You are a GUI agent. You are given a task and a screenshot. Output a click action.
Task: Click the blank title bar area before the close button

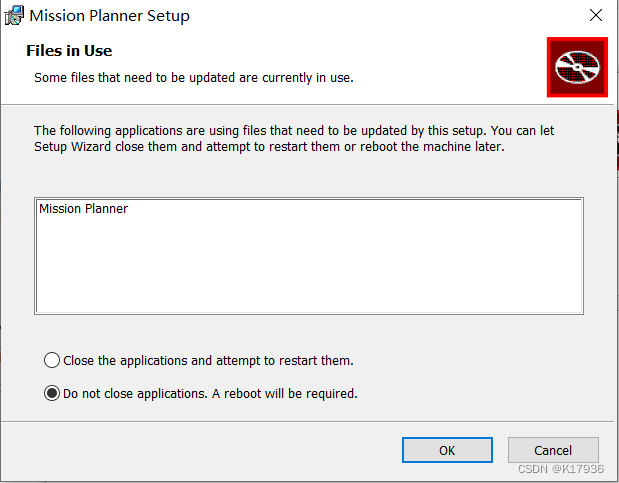tap(400, 15)
